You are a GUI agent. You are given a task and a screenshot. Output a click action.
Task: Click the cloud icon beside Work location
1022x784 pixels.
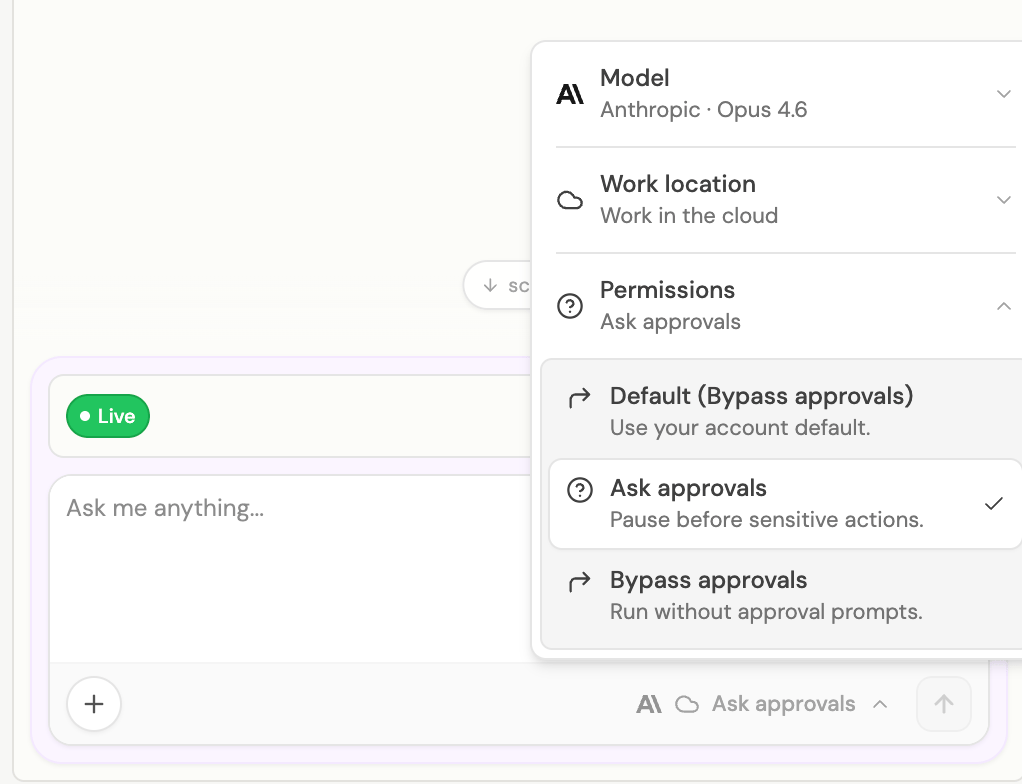point(570,200)
